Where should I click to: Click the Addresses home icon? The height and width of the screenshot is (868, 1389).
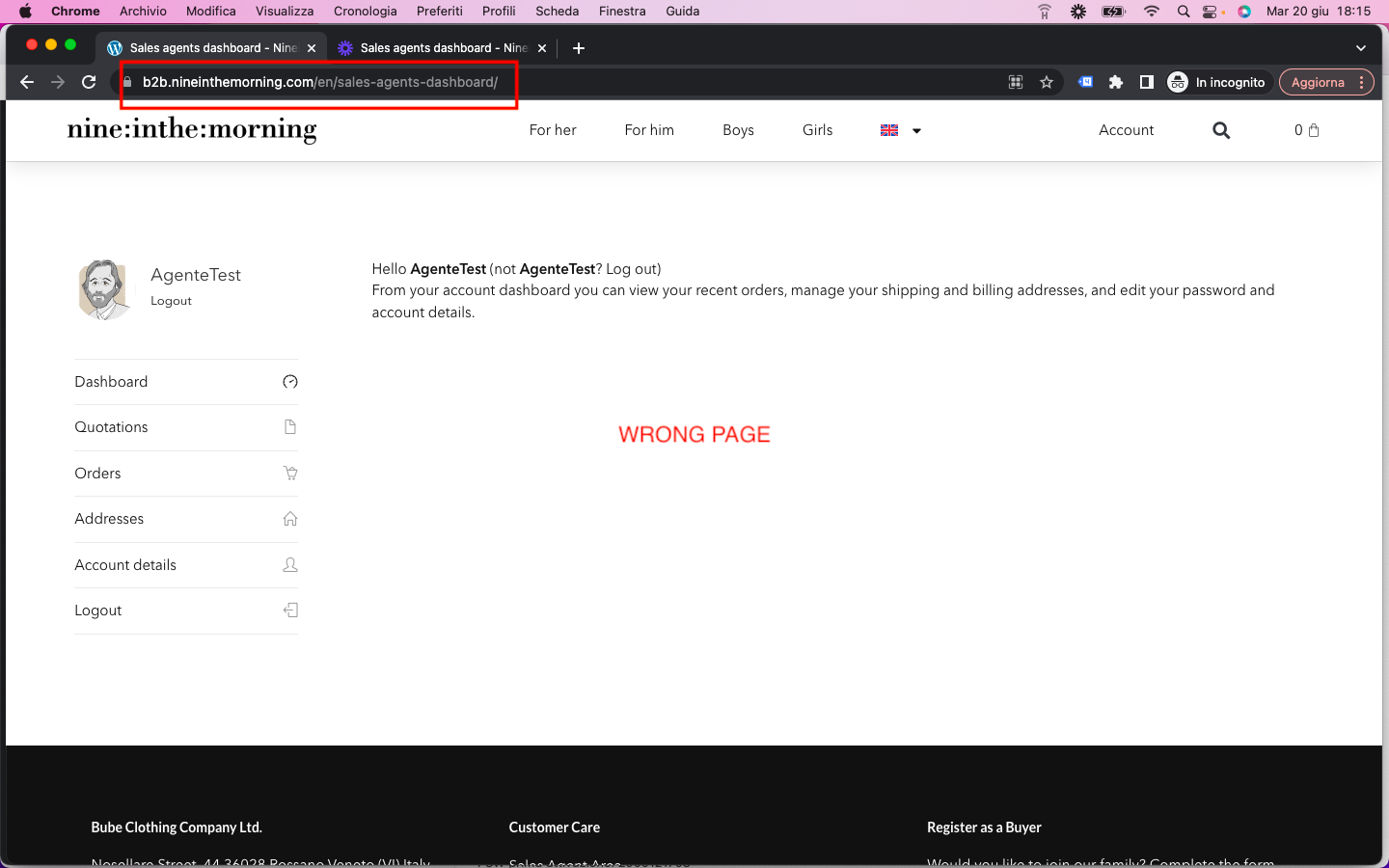click(290, 519)
